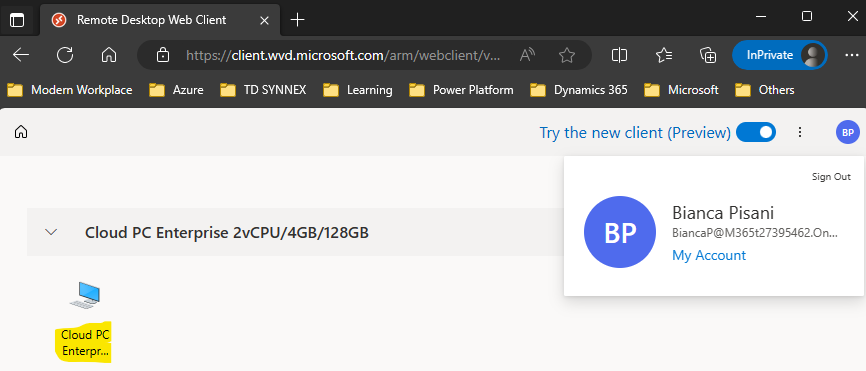The height and width of the screenshot is (371, 866).
Task: Click the Read aloud icon
Action: [528, 55]
